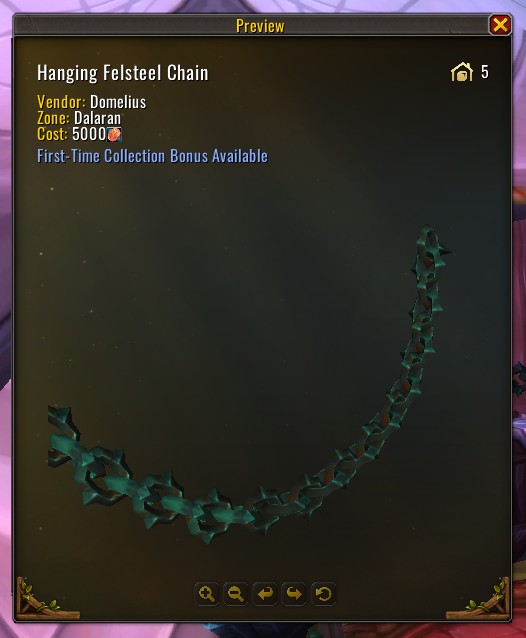This screenshot has height=638, width=526.
Task: Rotate the model with the left arrow
Action: (265, 594)
